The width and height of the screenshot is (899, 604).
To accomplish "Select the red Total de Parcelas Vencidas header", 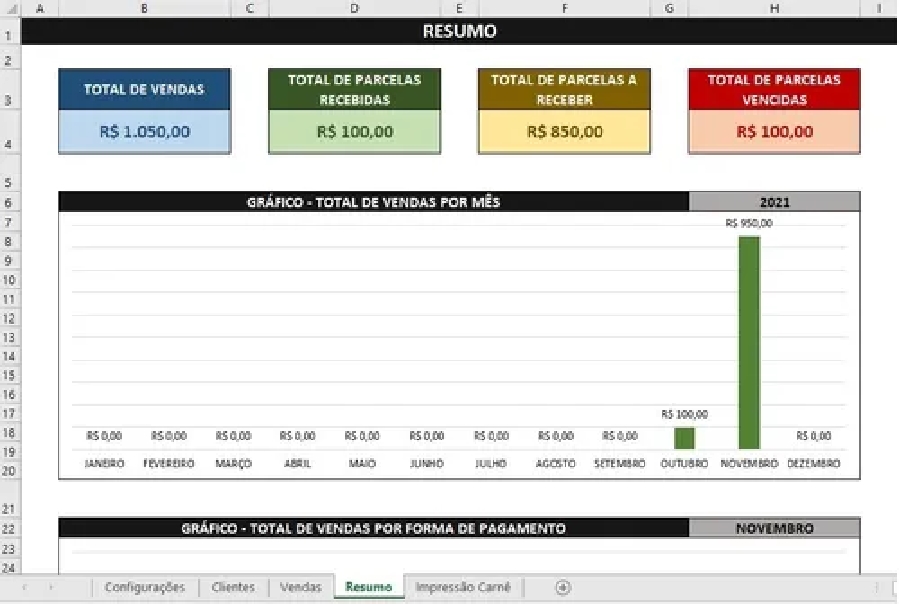I will 774,89.
